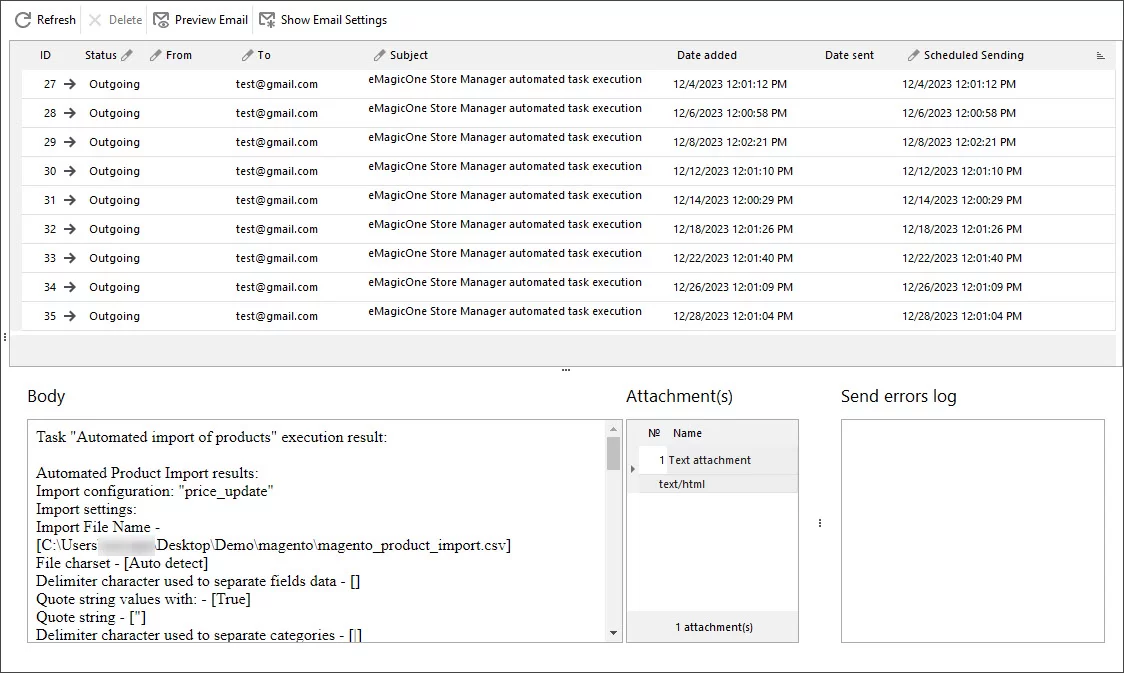This screenshot has width=1124, height=673.
Task: Click the Import configuration "price_update" line
Action: [x=154, y=491]
